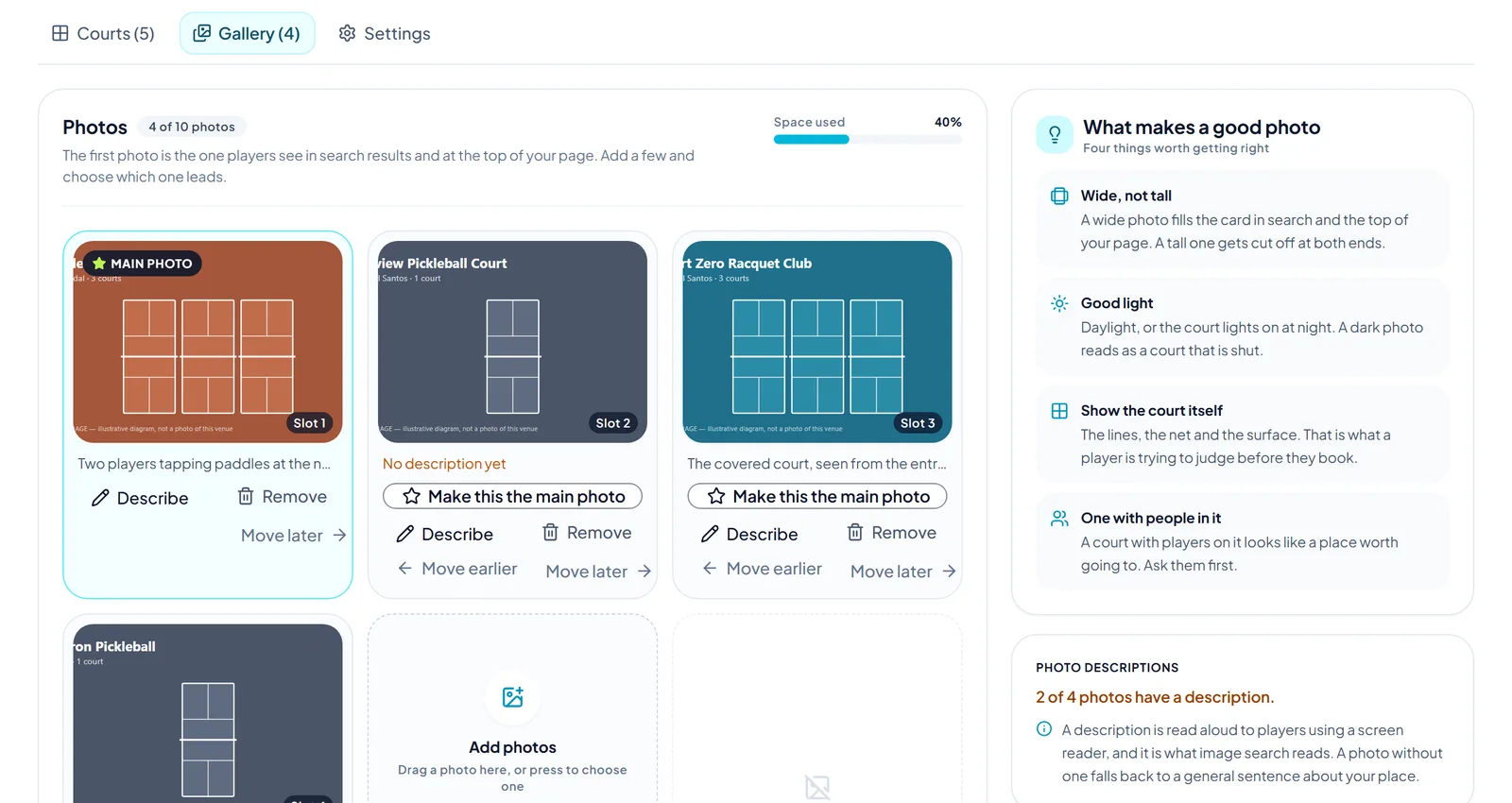Make the Slot 2 photo the main photo
1512x803 pixels.
click(x=512, y=496)
